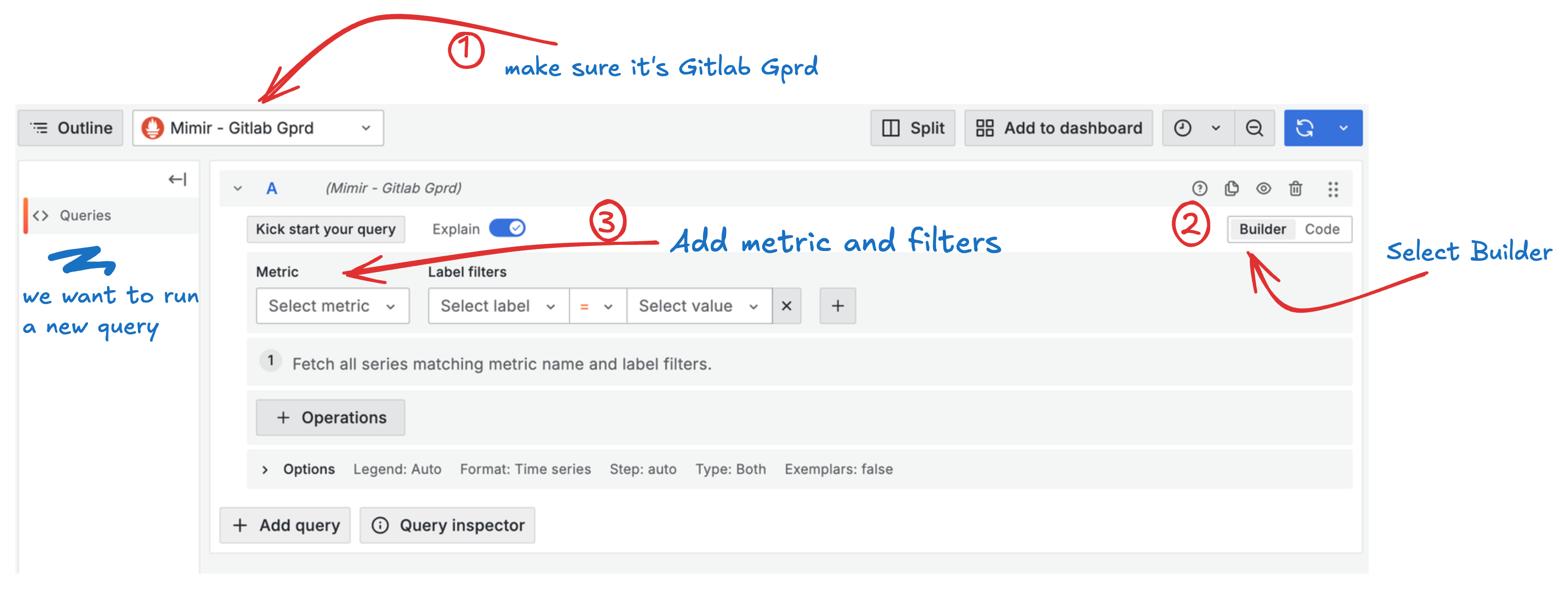Click the Query inspector info icon

[381, 525]
